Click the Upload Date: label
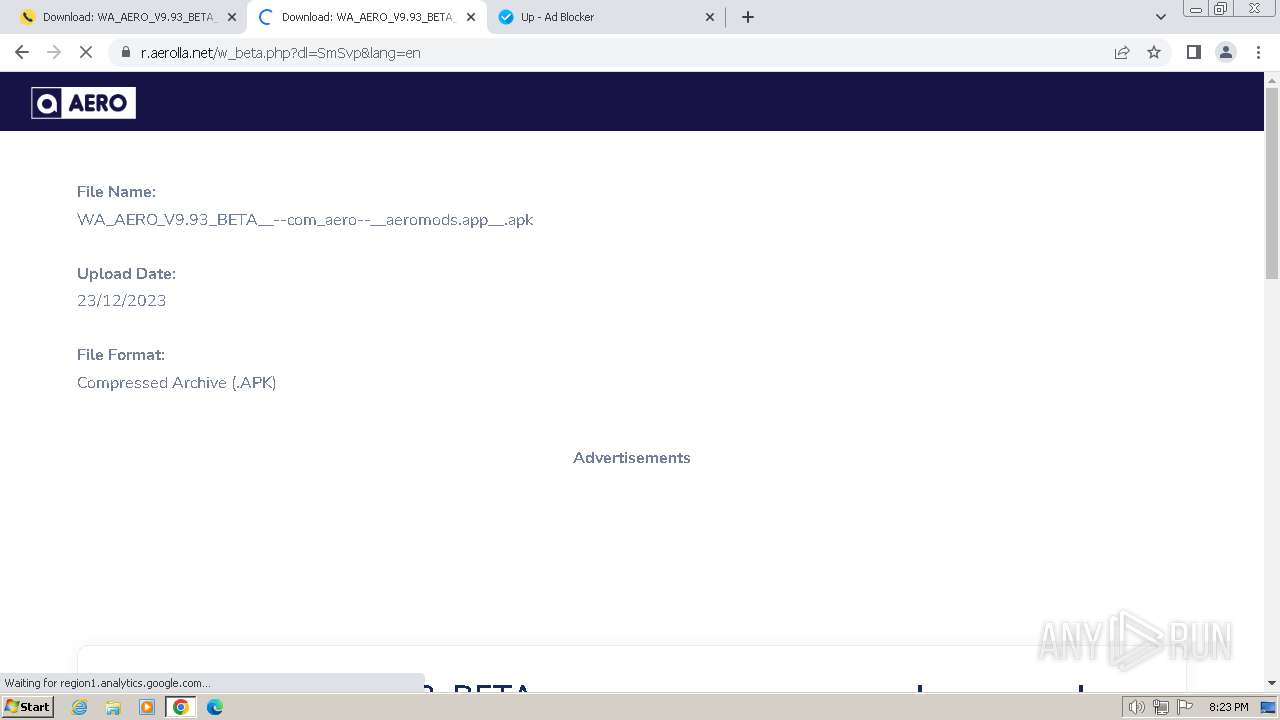Viewport: 1280px width, 720px height. tap(126, 274)
